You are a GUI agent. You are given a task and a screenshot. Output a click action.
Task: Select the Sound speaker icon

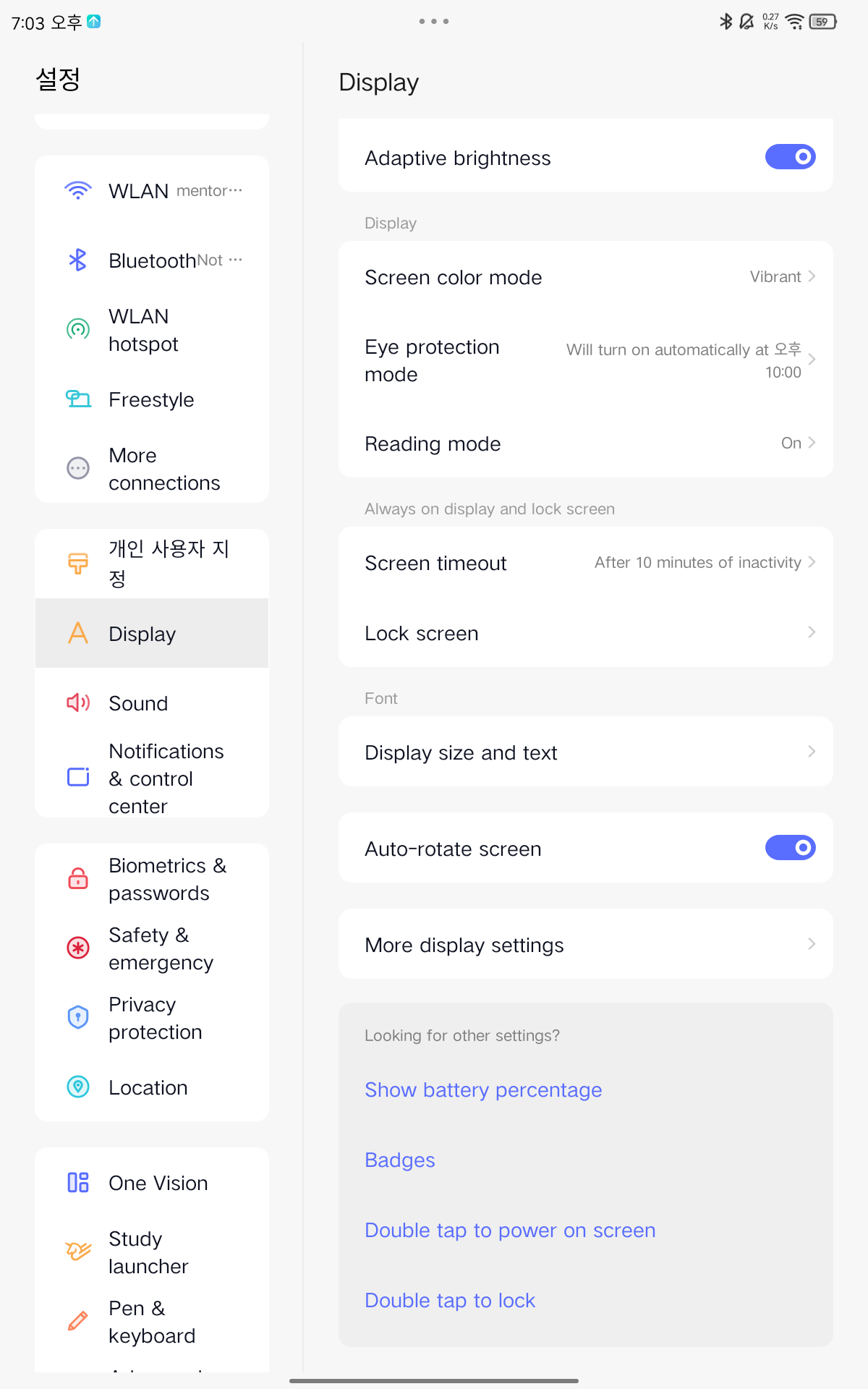pos(77,702)
